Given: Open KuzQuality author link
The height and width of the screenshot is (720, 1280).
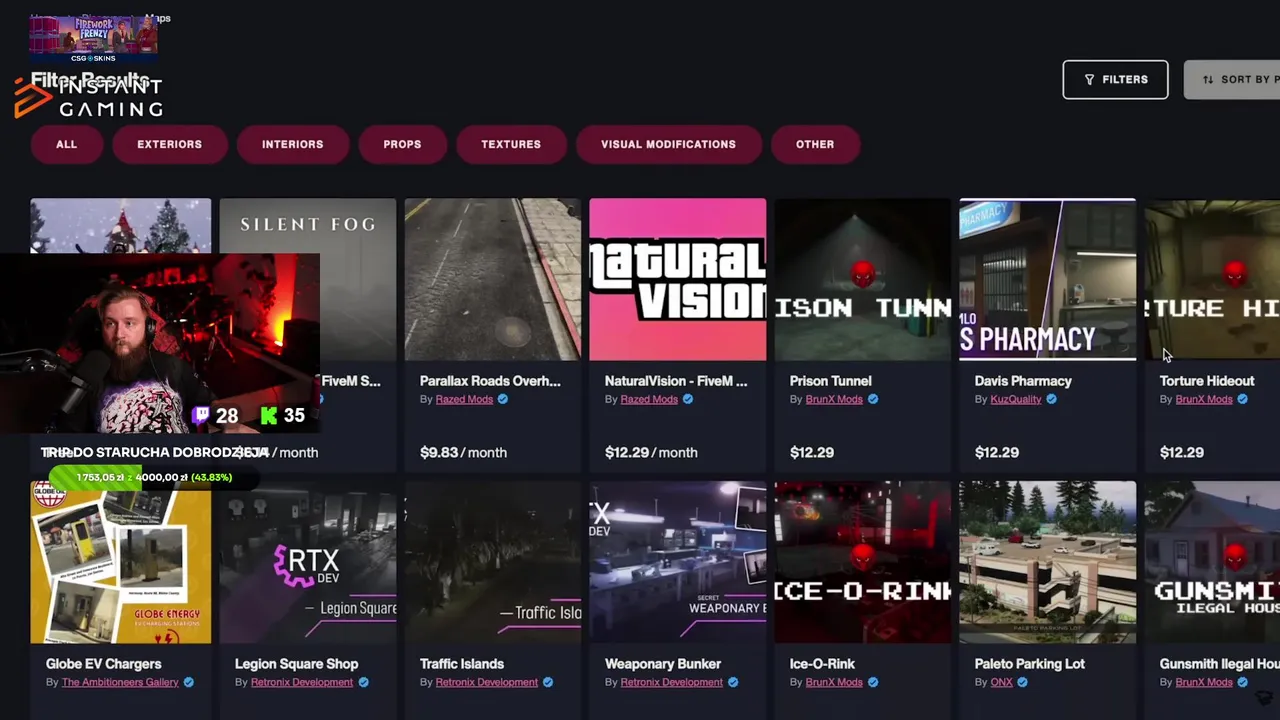Looking at the screenshot, I should (x=1016, y=399).
